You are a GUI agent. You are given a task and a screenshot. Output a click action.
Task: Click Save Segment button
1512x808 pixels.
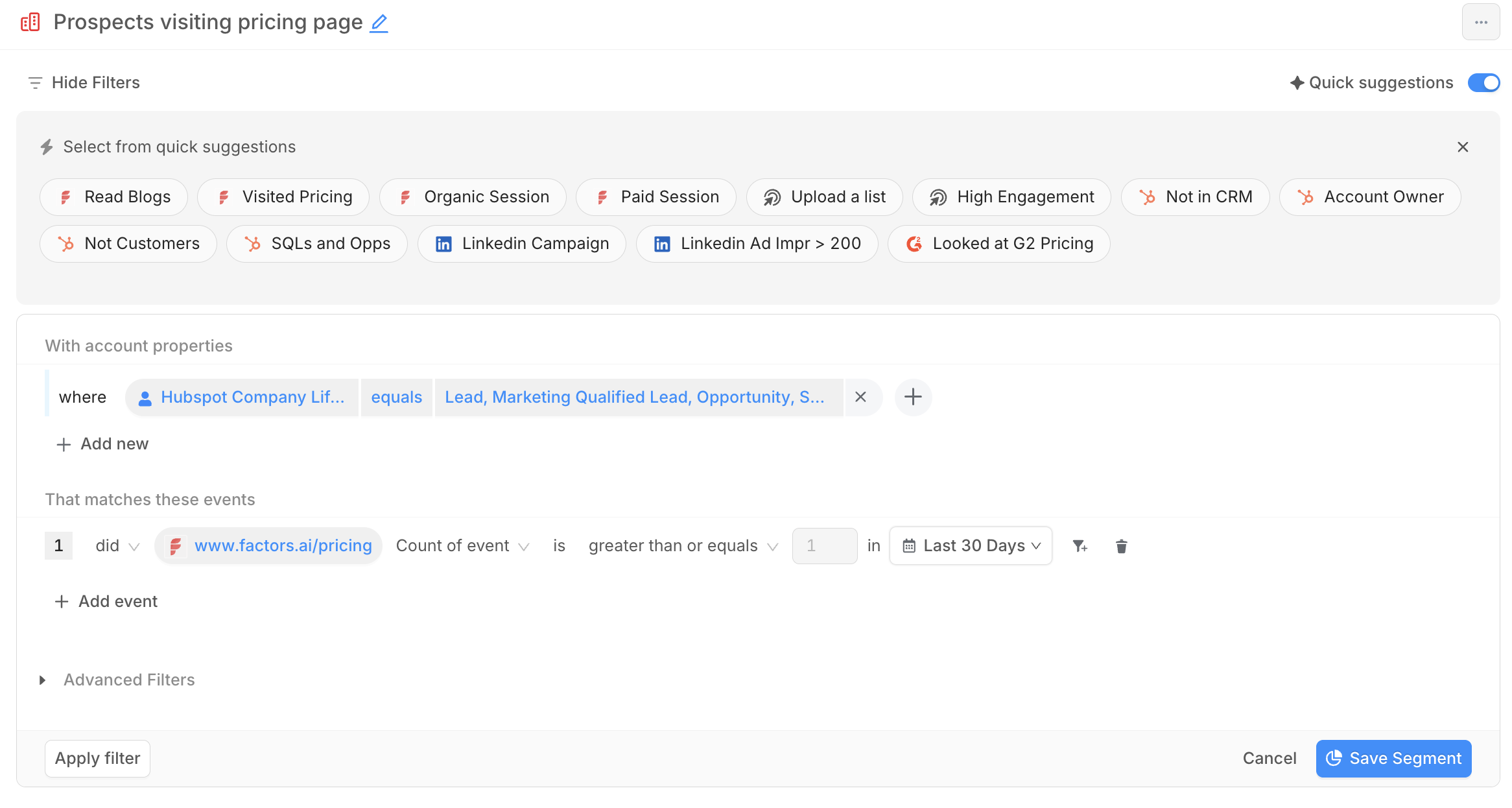(x=1393, y=759)
